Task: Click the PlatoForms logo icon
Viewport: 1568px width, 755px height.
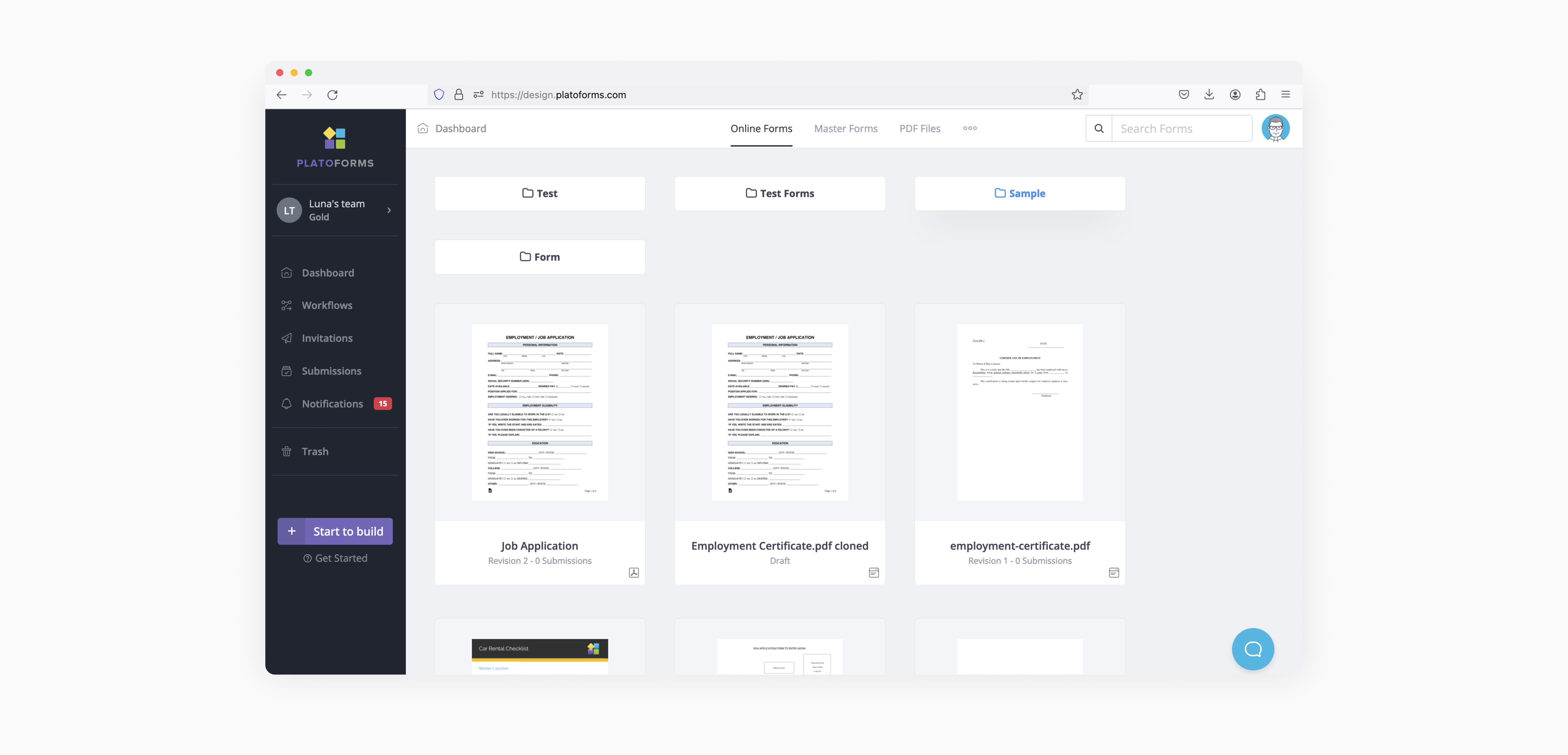Action: (334, 138)
